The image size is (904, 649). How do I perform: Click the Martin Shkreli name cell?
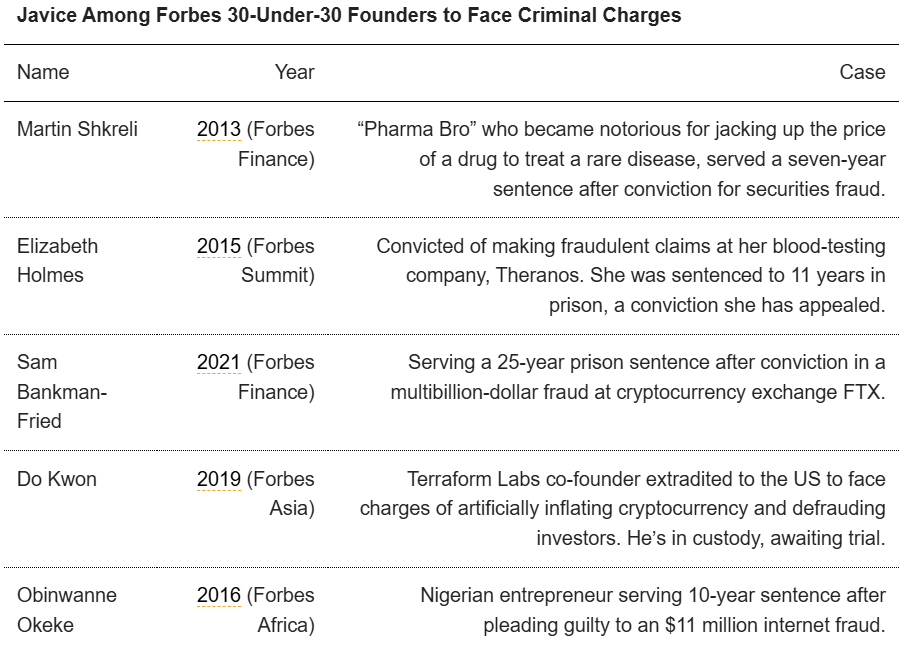(x=77, y=129)
